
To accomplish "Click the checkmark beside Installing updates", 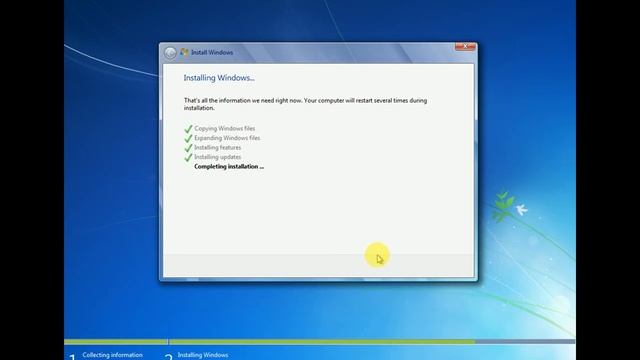I will click(188, 157).
